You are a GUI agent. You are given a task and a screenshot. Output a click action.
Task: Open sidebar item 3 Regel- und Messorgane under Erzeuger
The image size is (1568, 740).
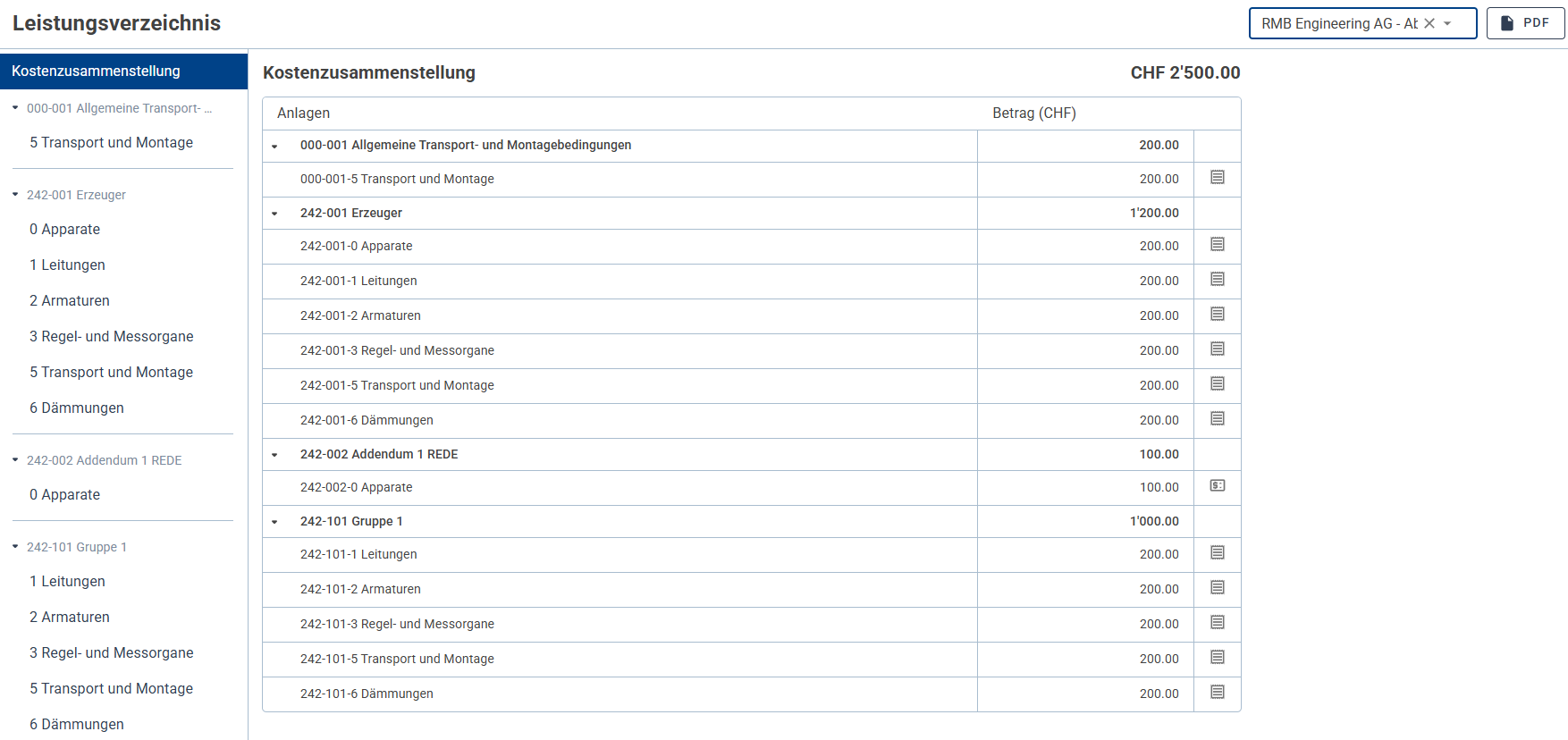coord(111,336)
